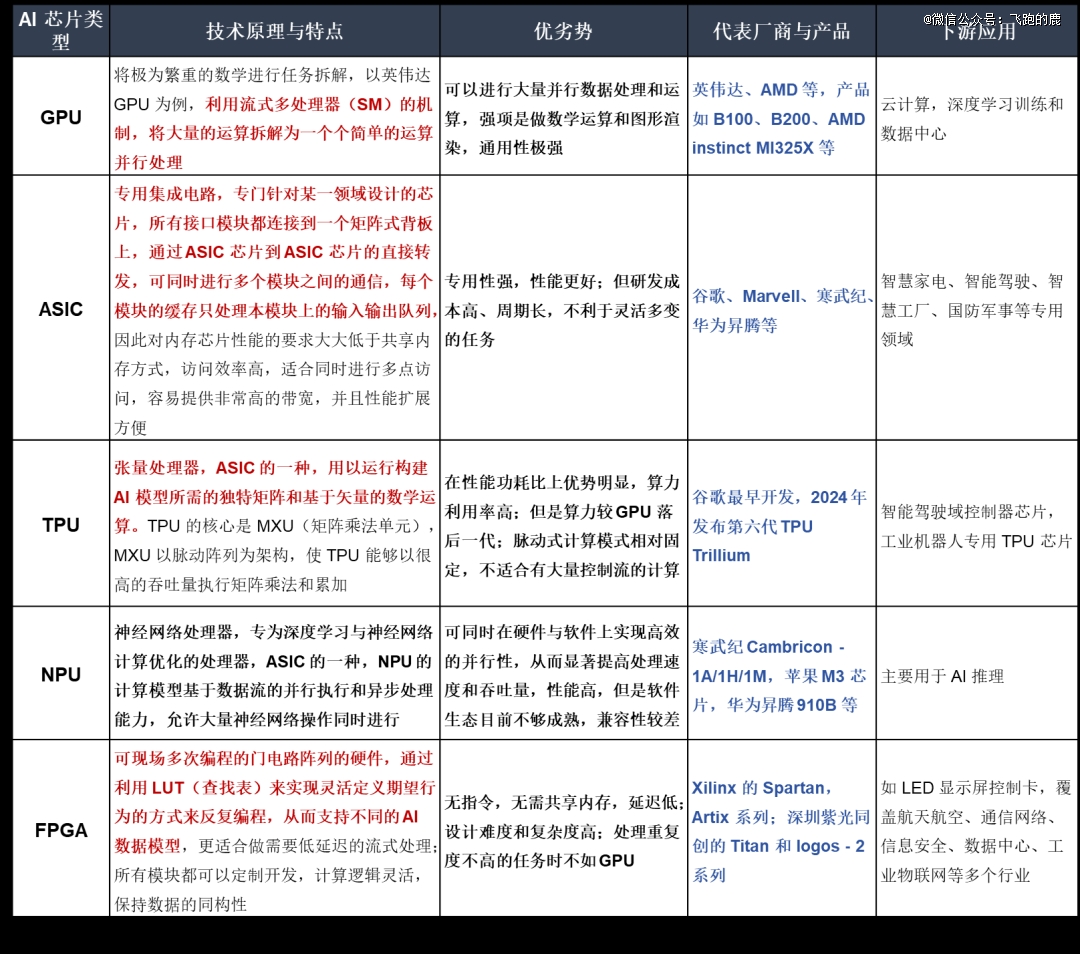Click the 'AI 芯片类型' column header

tap(61, 30)
